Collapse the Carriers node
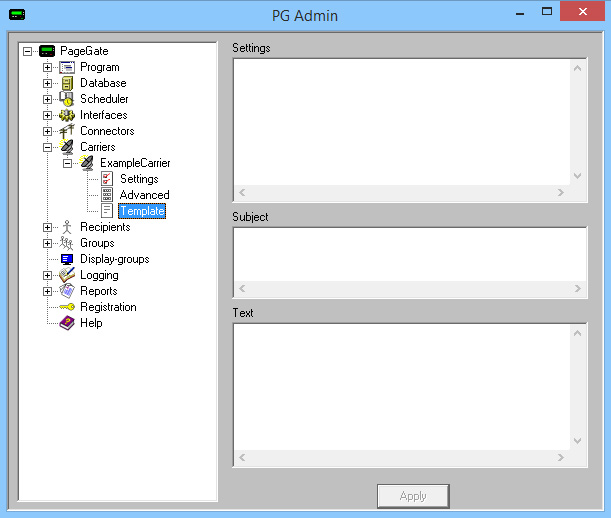611x518 pixels. tap(47, 147)
